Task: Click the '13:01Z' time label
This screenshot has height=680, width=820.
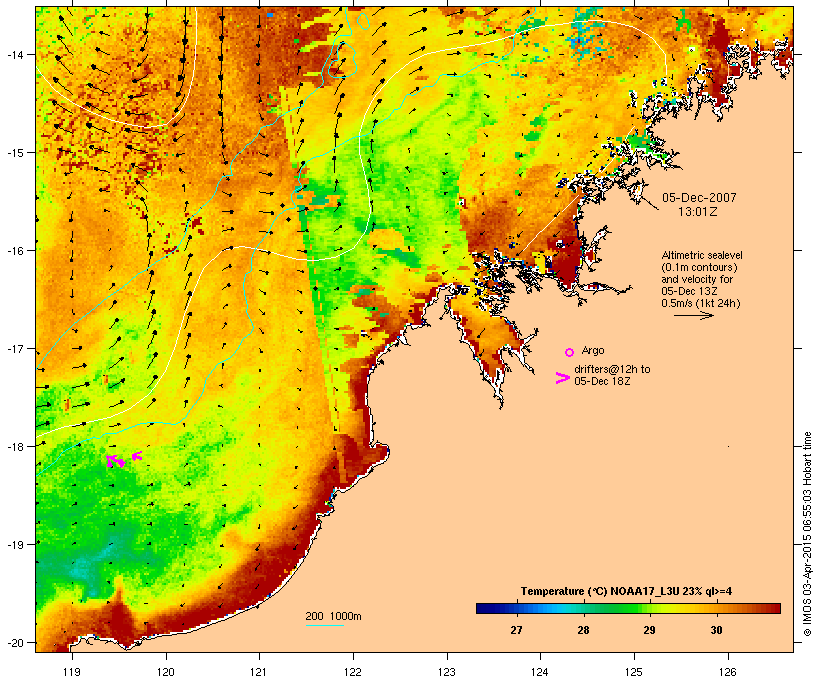Action: point(698,212)
